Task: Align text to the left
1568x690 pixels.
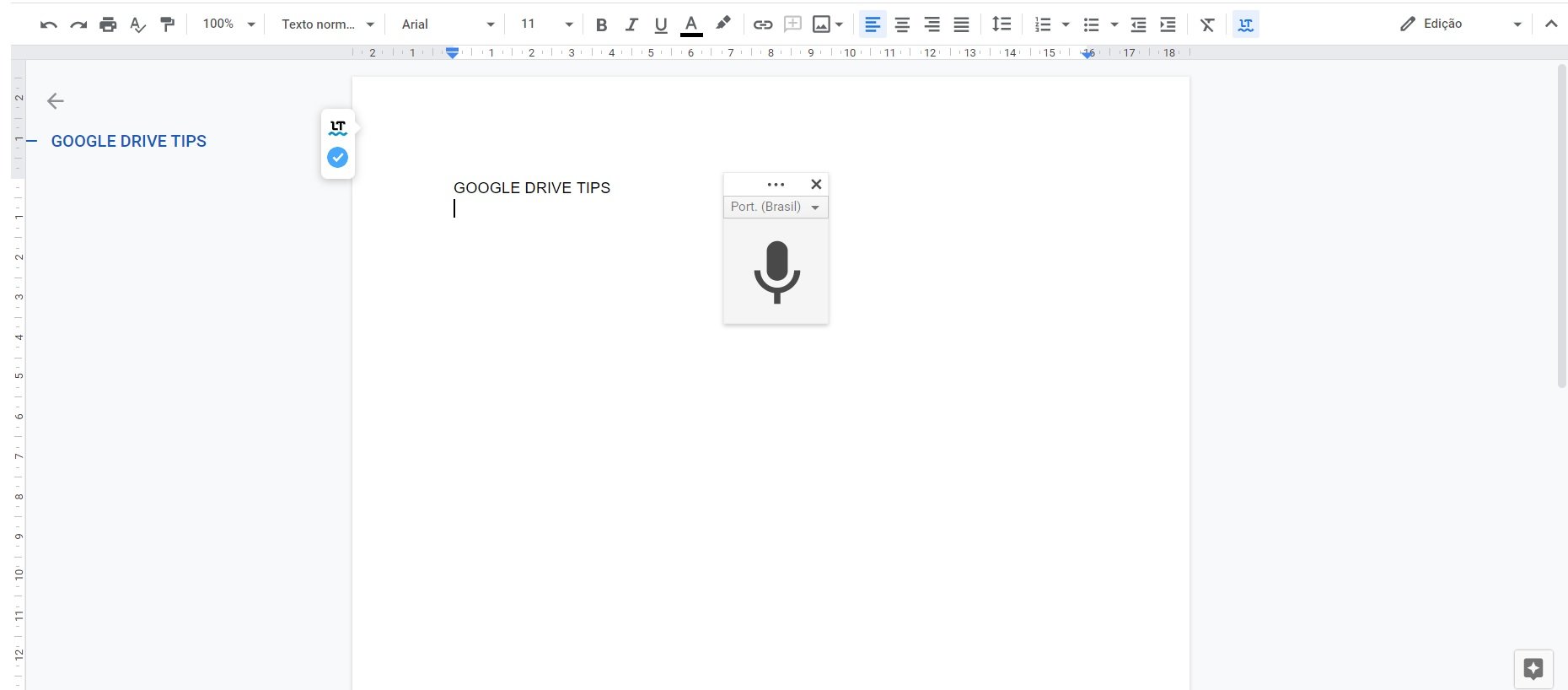Action: tap(873, 24)
